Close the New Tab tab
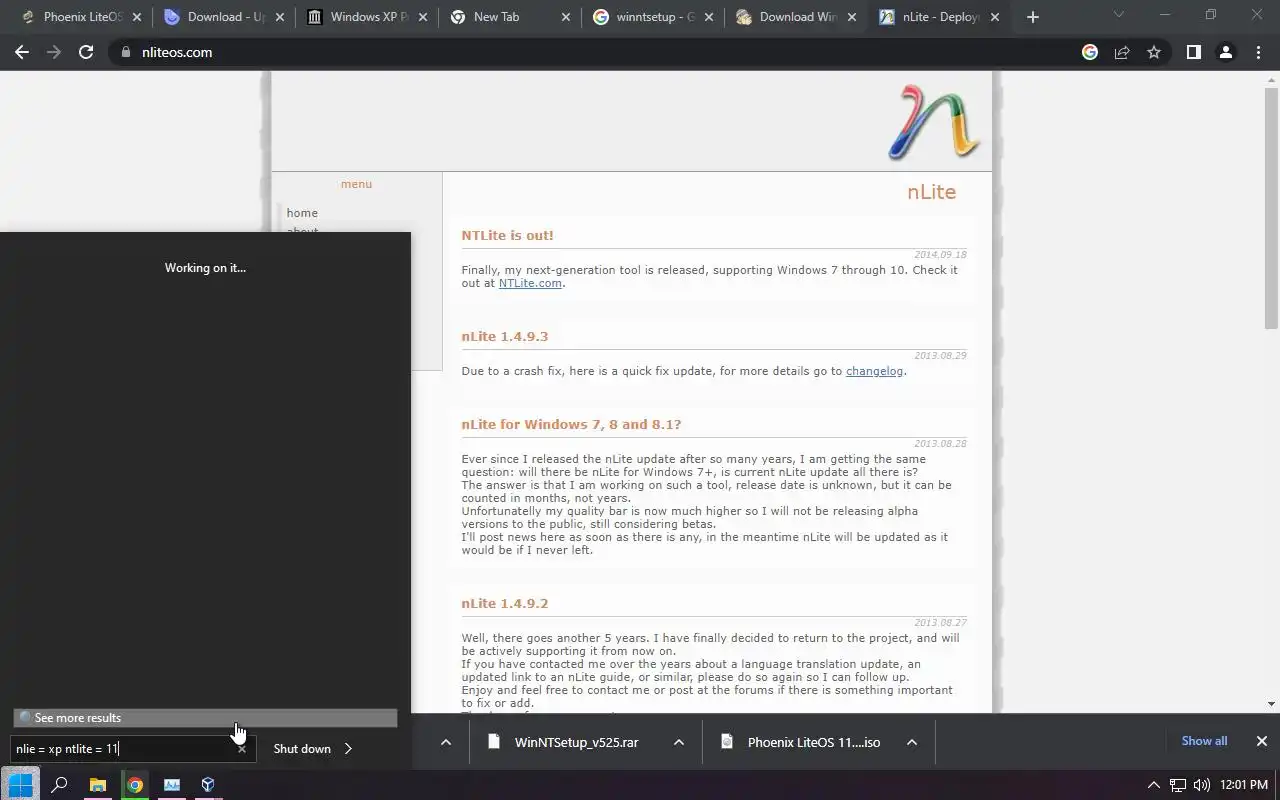The height and width of the screenshot is (800, 1280). [x=566, y=17]
